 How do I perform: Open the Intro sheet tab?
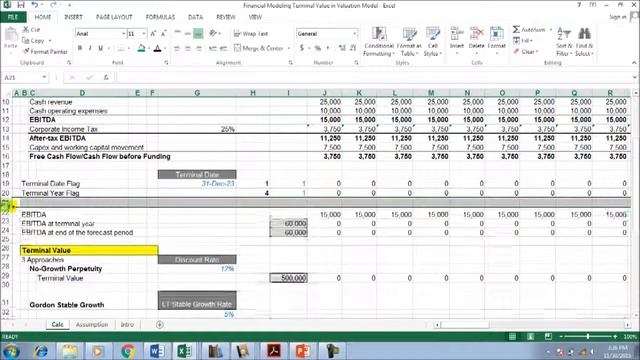click(127, 324)
